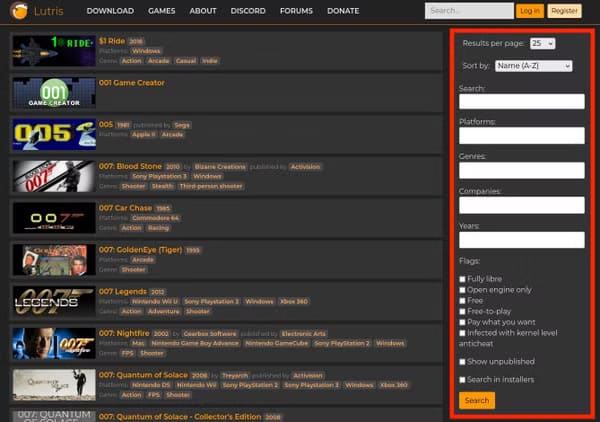Click the Sega publisher tag
This screenshot has width=600, height=422.
182,125
